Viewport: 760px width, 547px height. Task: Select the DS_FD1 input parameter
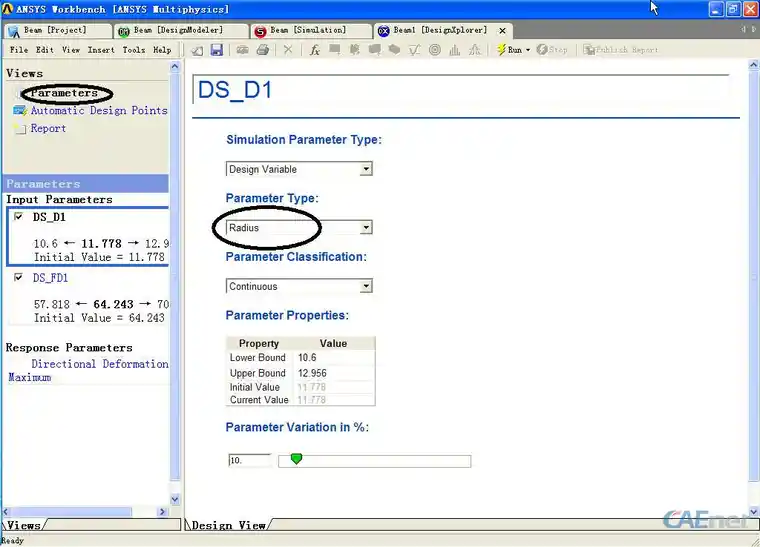(50, 278)
